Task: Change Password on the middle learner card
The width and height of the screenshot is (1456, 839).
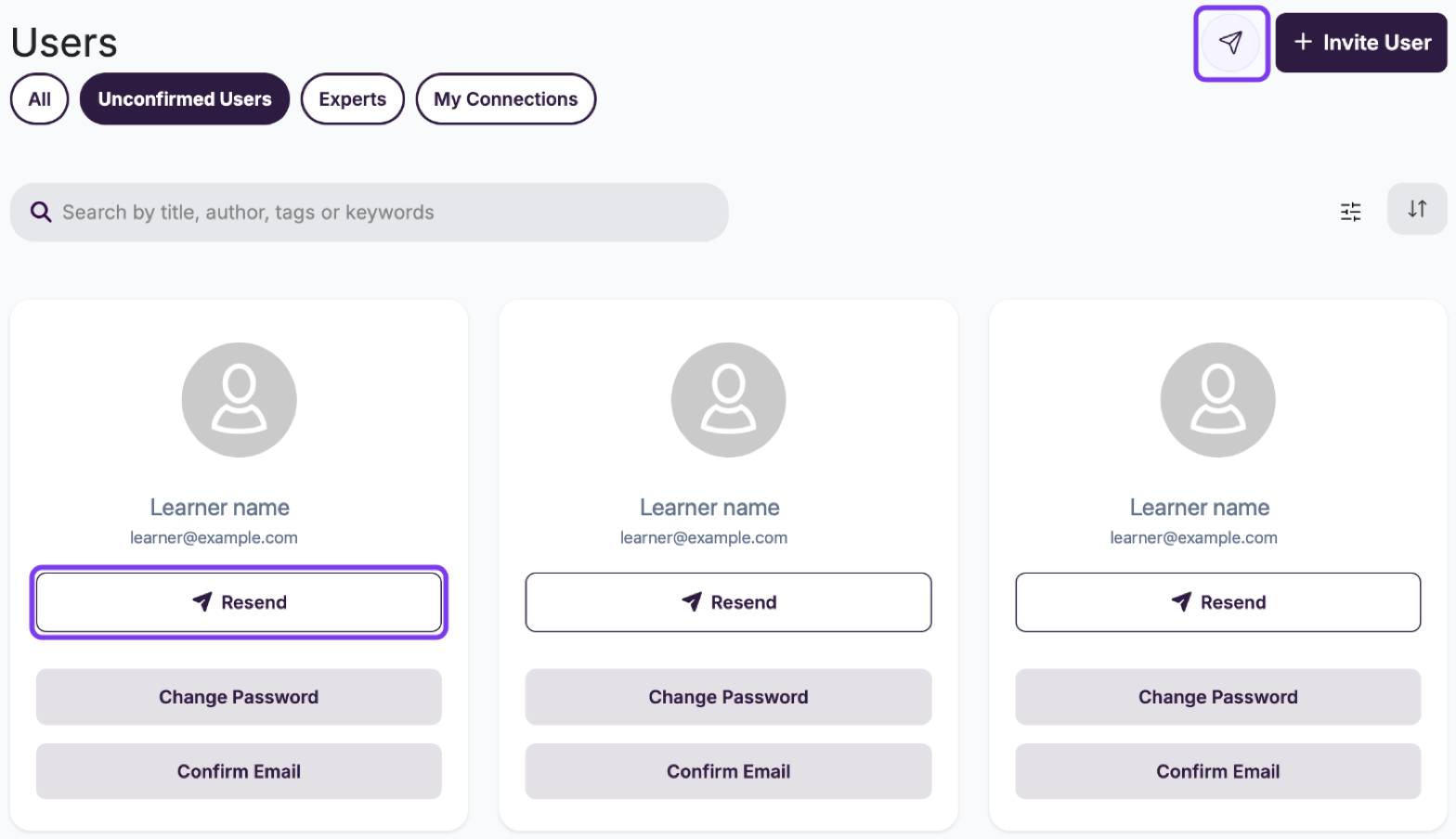Action: (x=729, y=697)
